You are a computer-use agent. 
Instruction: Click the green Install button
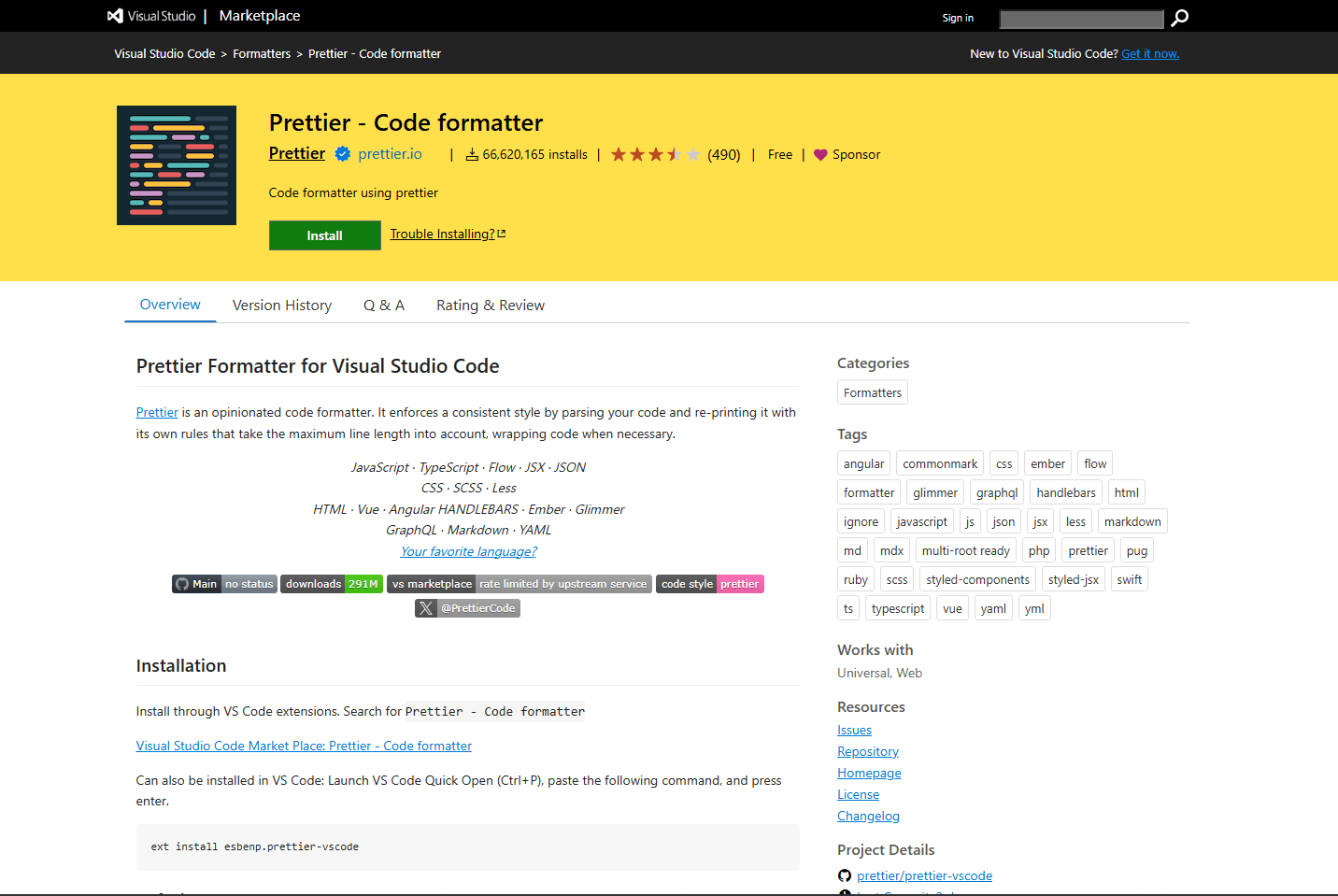324,235
